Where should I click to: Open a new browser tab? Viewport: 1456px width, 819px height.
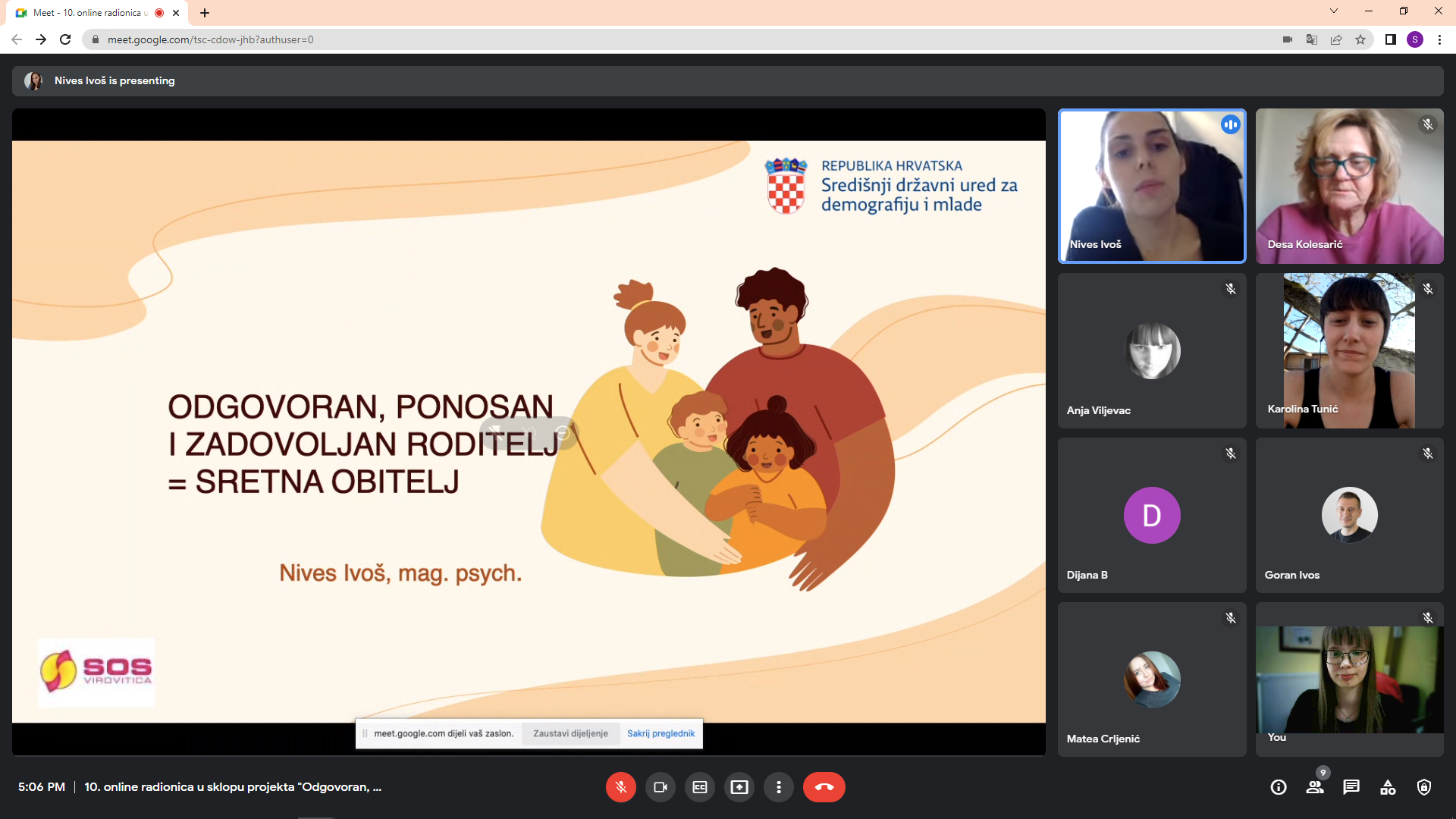point(205,13)
